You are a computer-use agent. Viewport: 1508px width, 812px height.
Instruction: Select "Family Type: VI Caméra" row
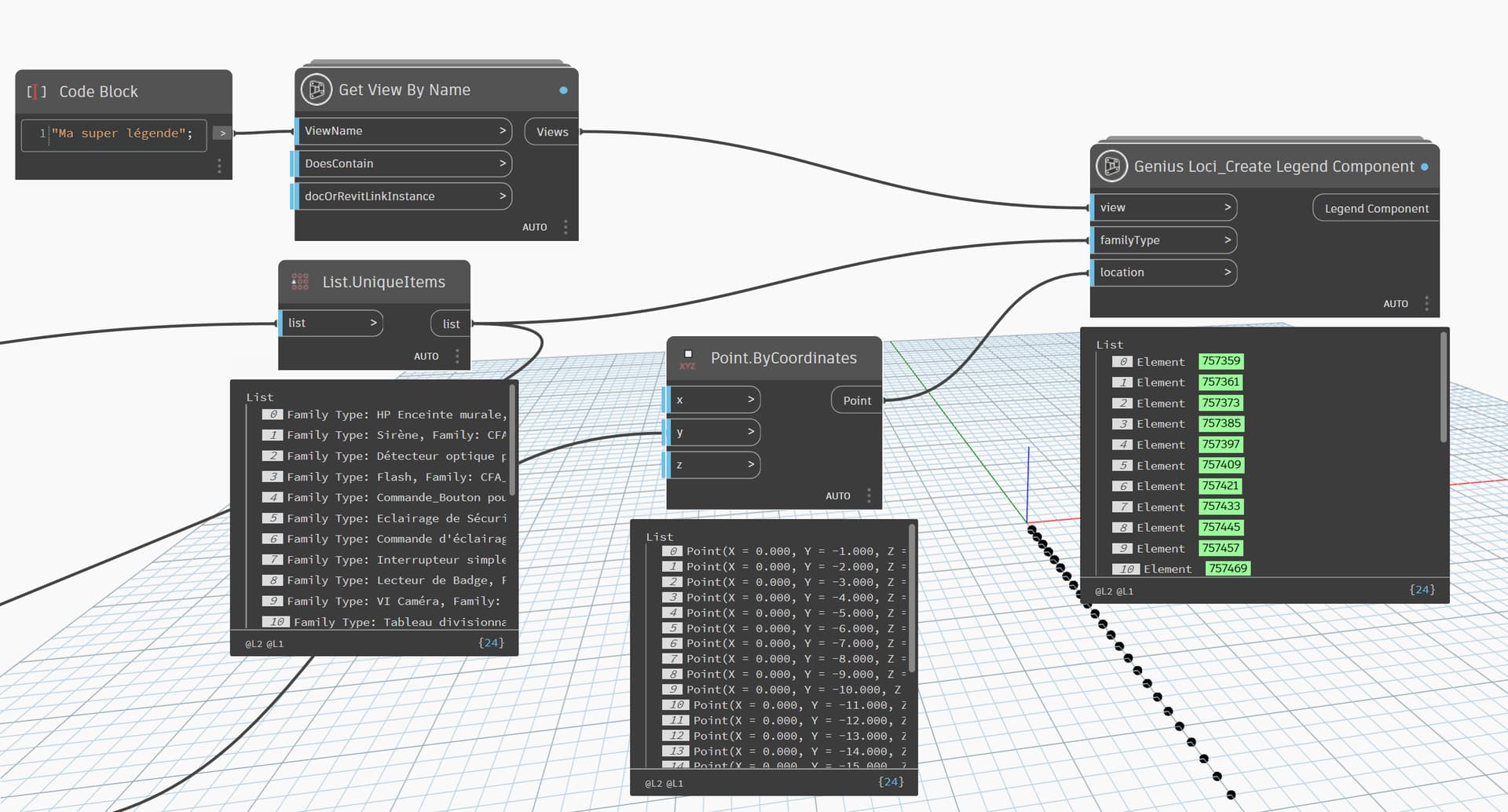click(x=384, y=602)
